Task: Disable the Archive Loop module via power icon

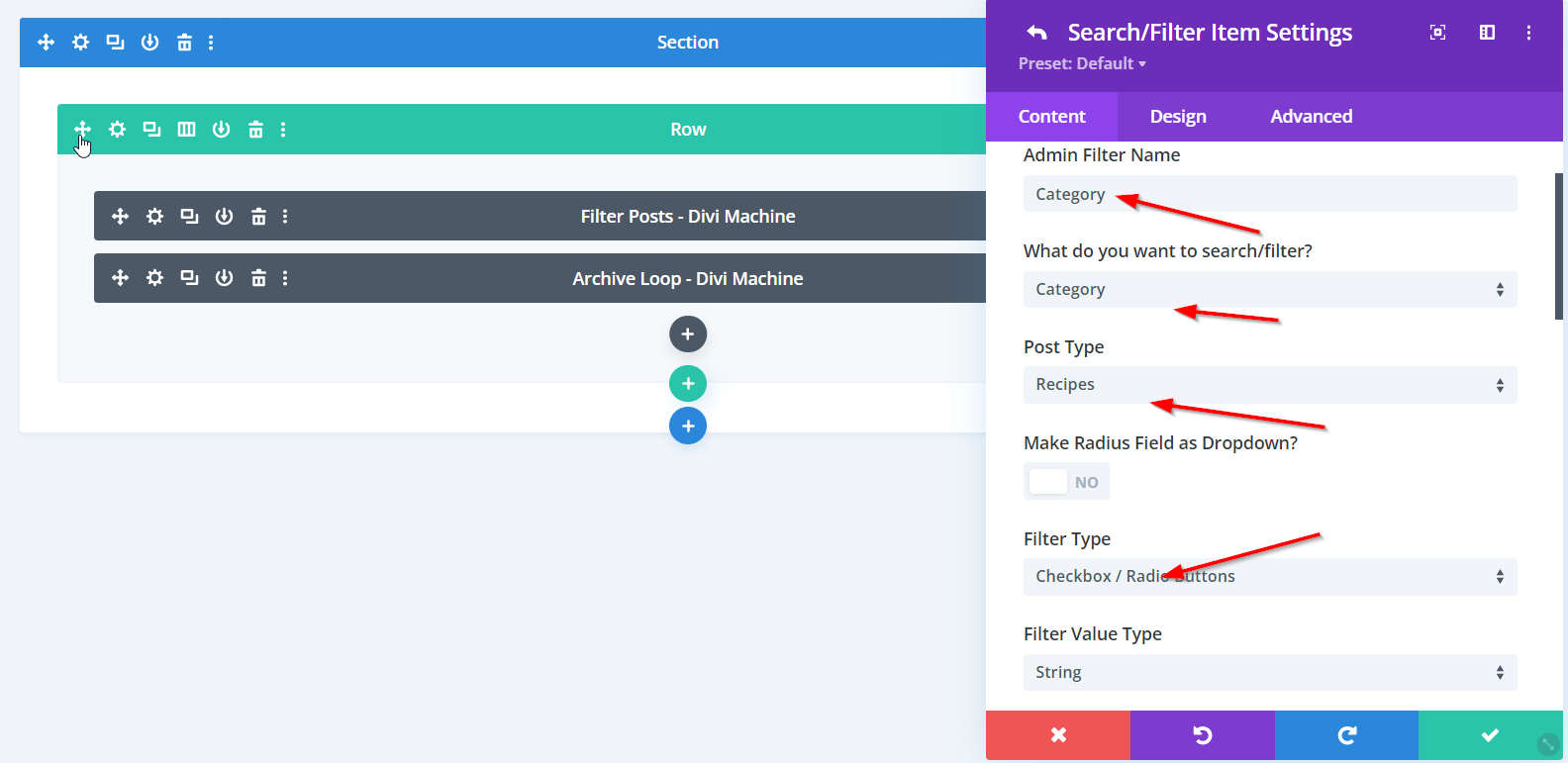Action: pos(224,278)
